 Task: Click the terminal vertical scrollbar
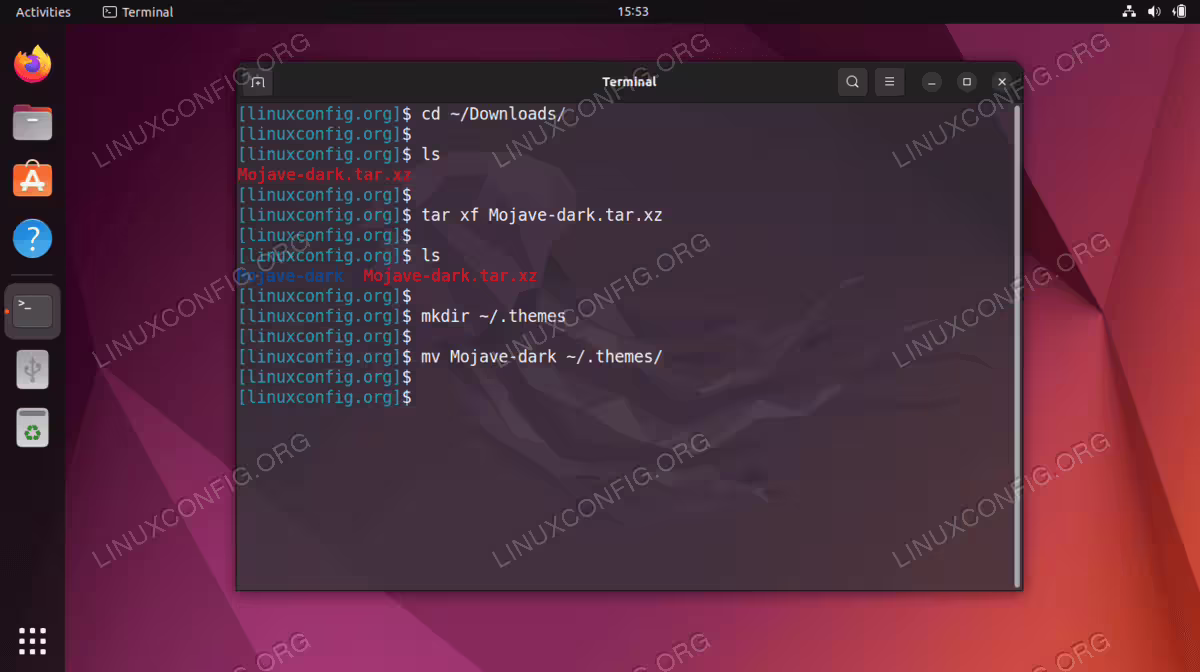1017,345
